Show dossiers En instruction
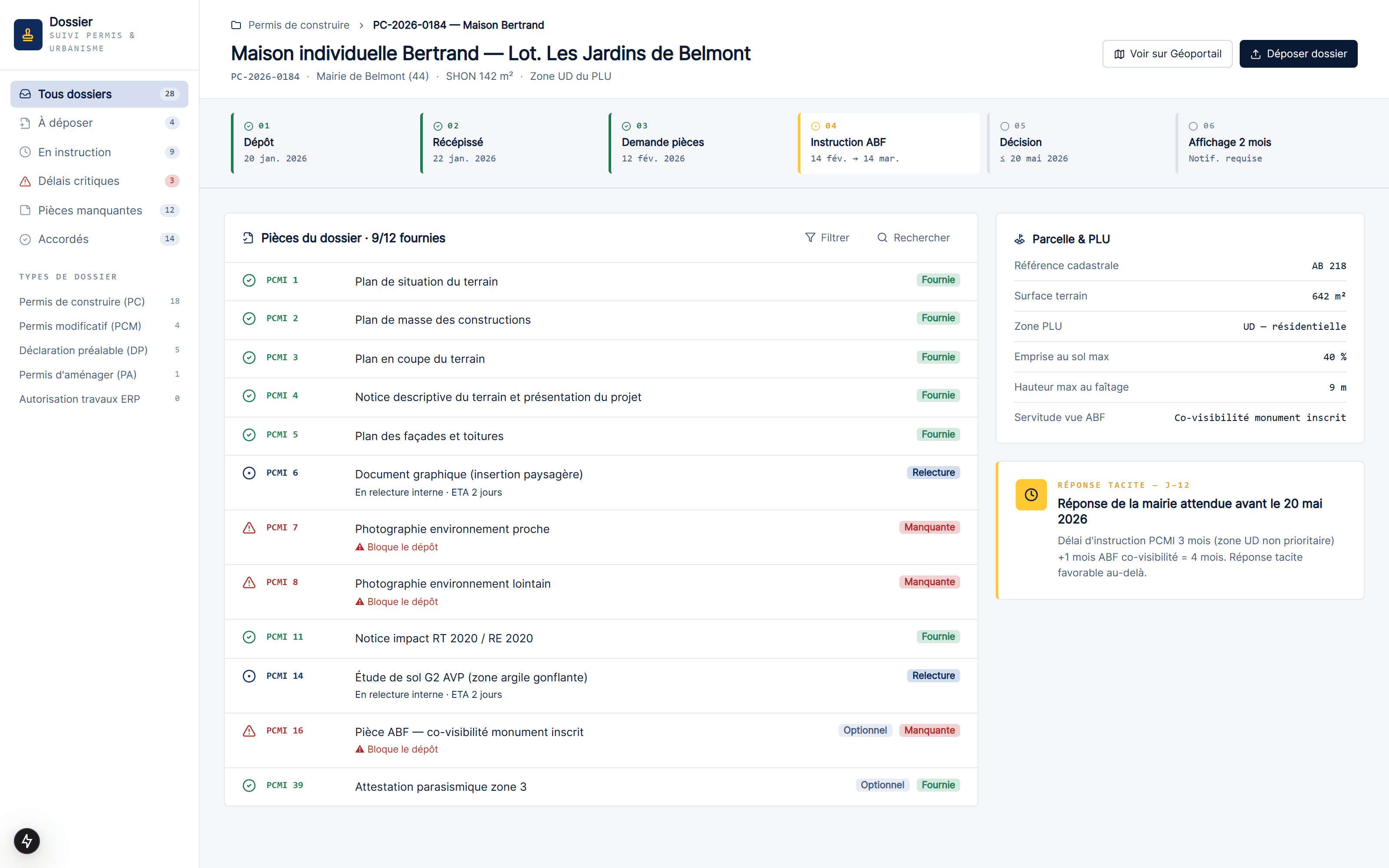1389x868 pixels. tap(99, 152)
